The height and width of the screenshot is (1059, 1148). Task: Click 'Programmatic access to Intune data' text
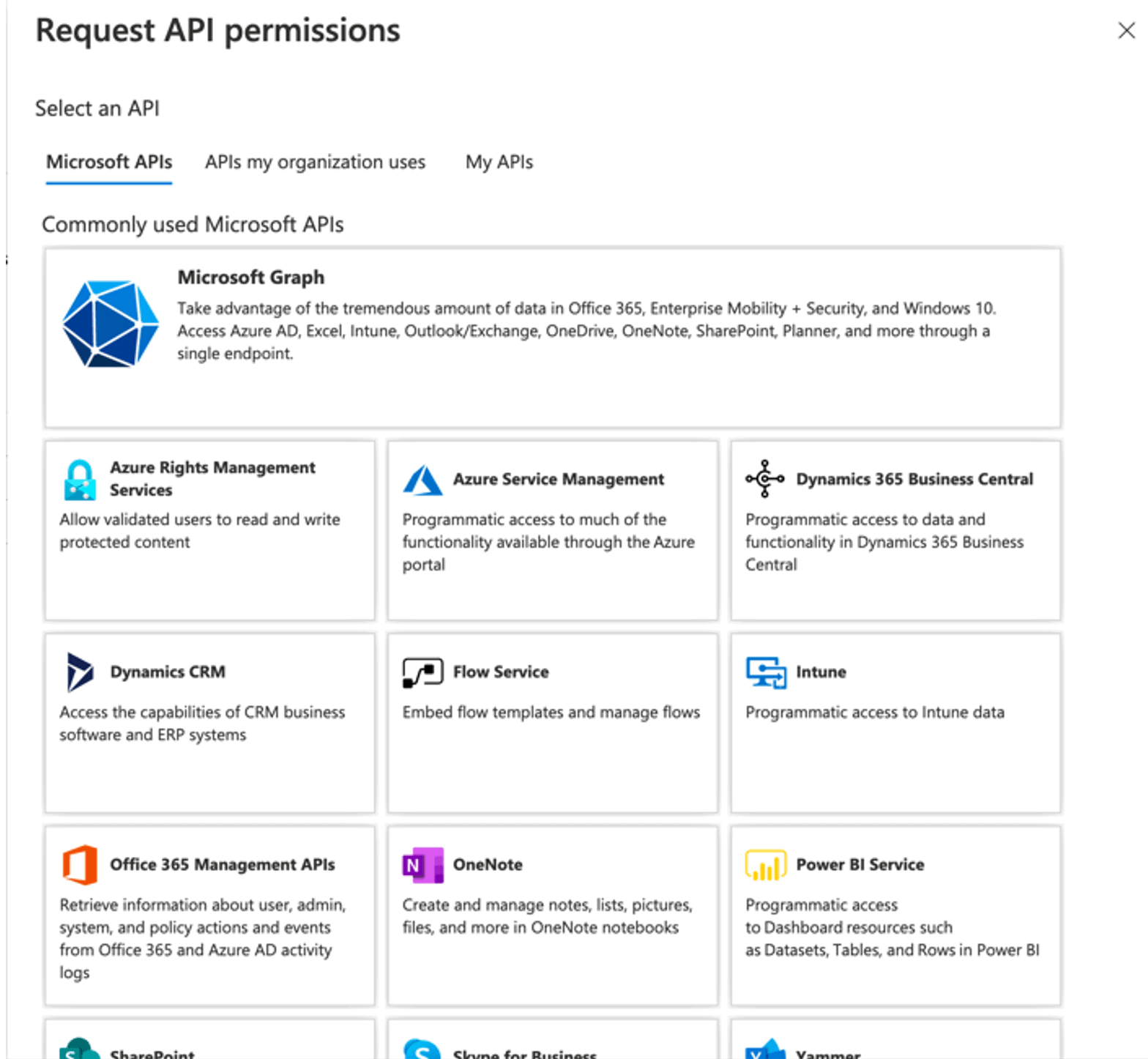coord(875,713)
